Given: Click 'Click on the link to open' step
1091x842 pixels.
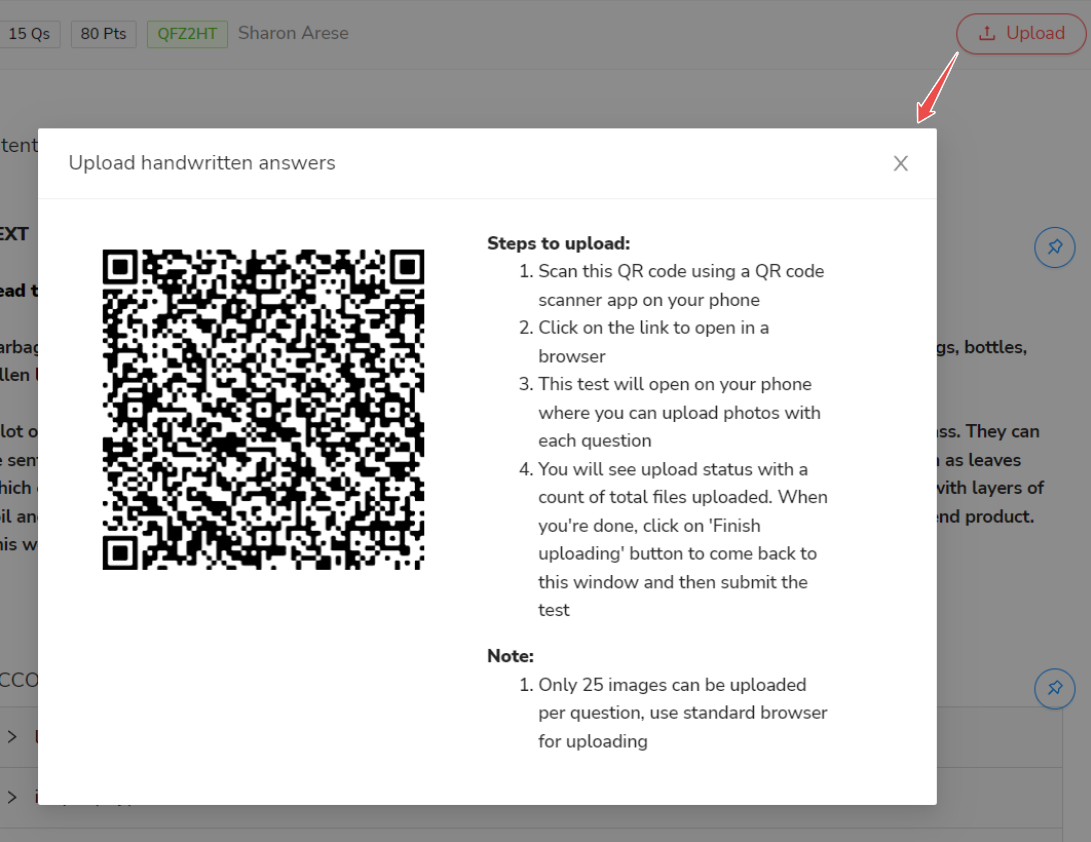Looking at the screenshot, I should [x=653, y=342].
